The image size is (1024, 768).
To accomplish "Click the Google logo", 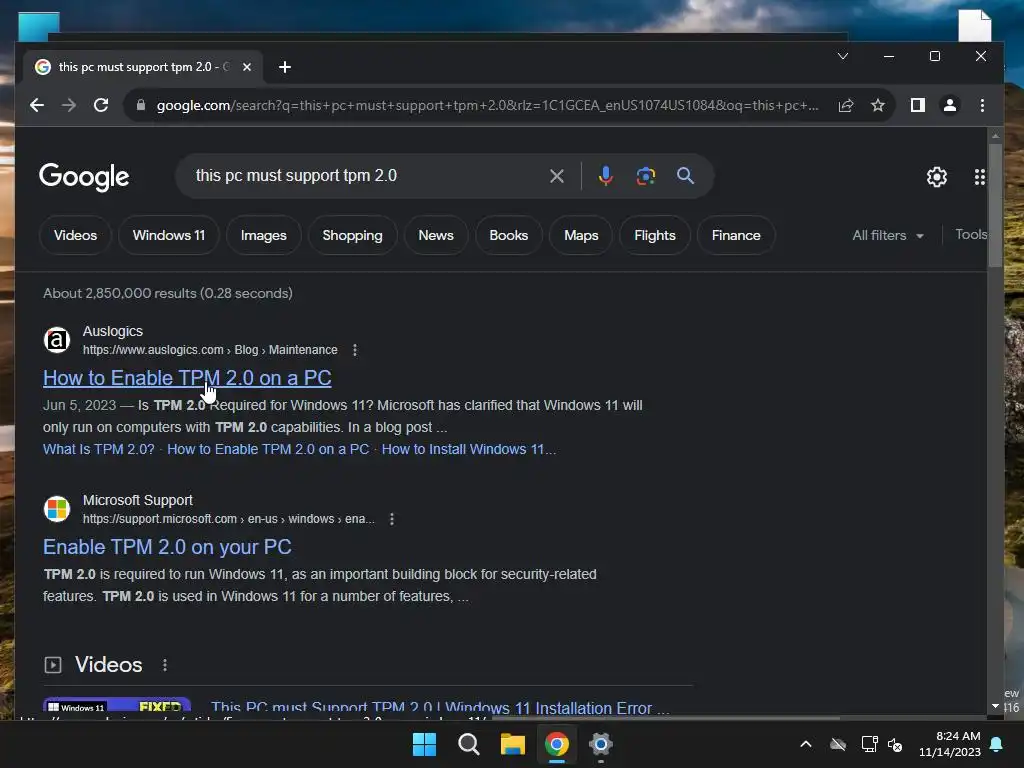I will [x=84, y=176].
